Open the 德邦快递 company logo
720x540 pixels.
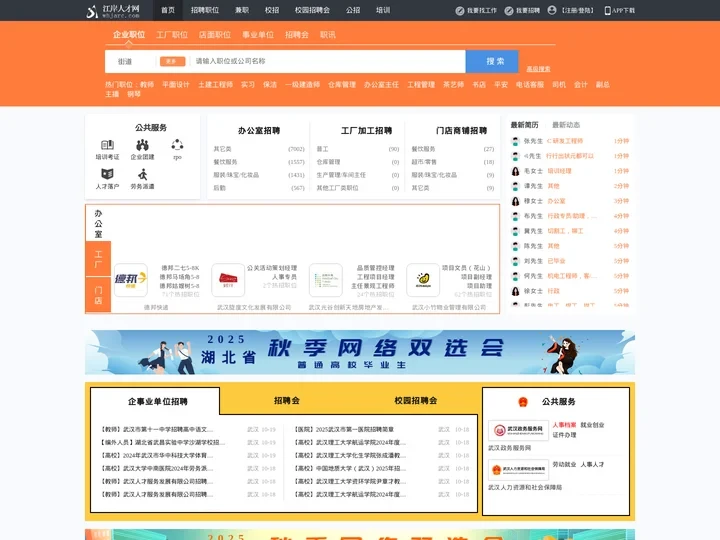tap(131, 280)
